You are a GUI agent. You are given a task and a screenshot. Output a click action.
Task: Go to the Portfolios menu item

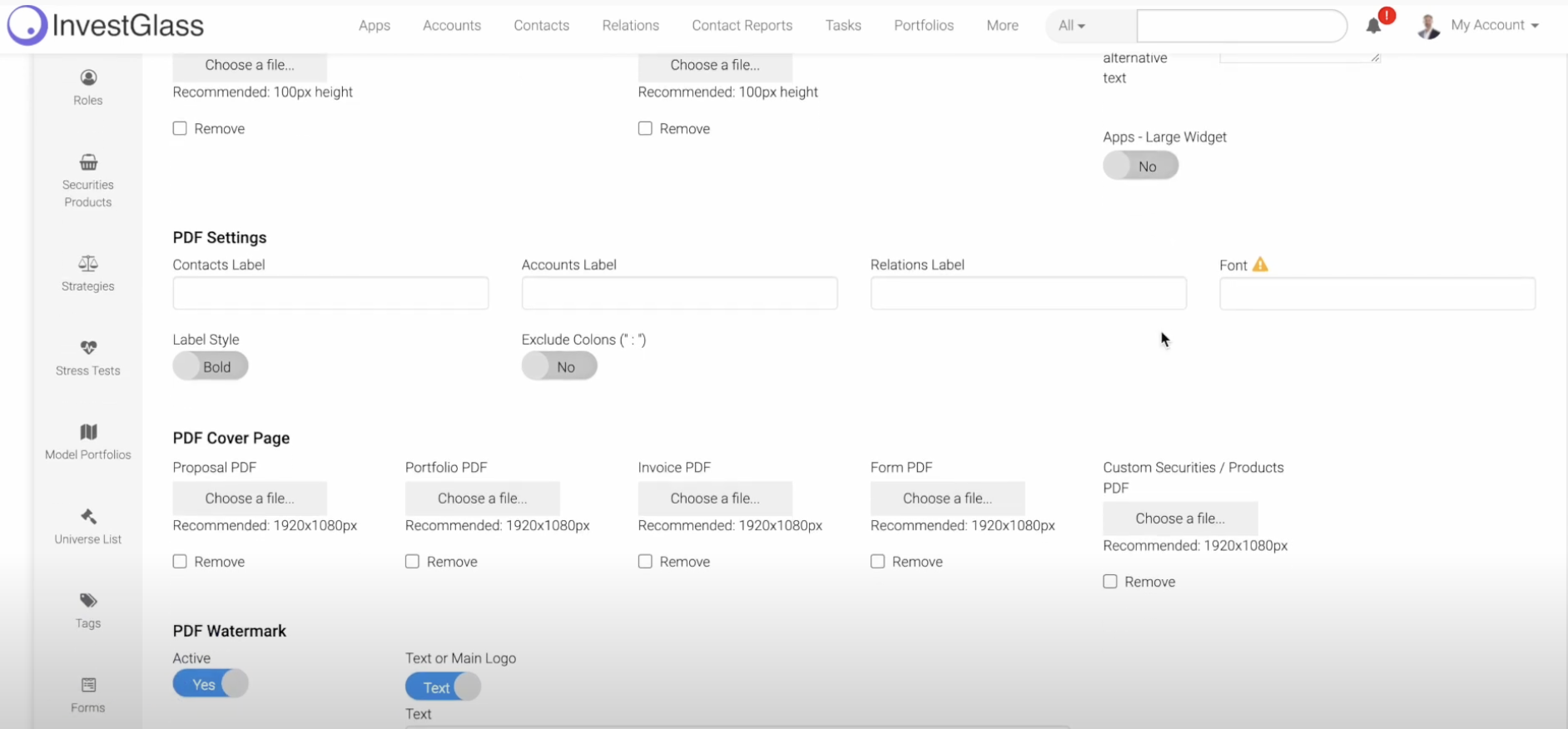click(923, 26)
